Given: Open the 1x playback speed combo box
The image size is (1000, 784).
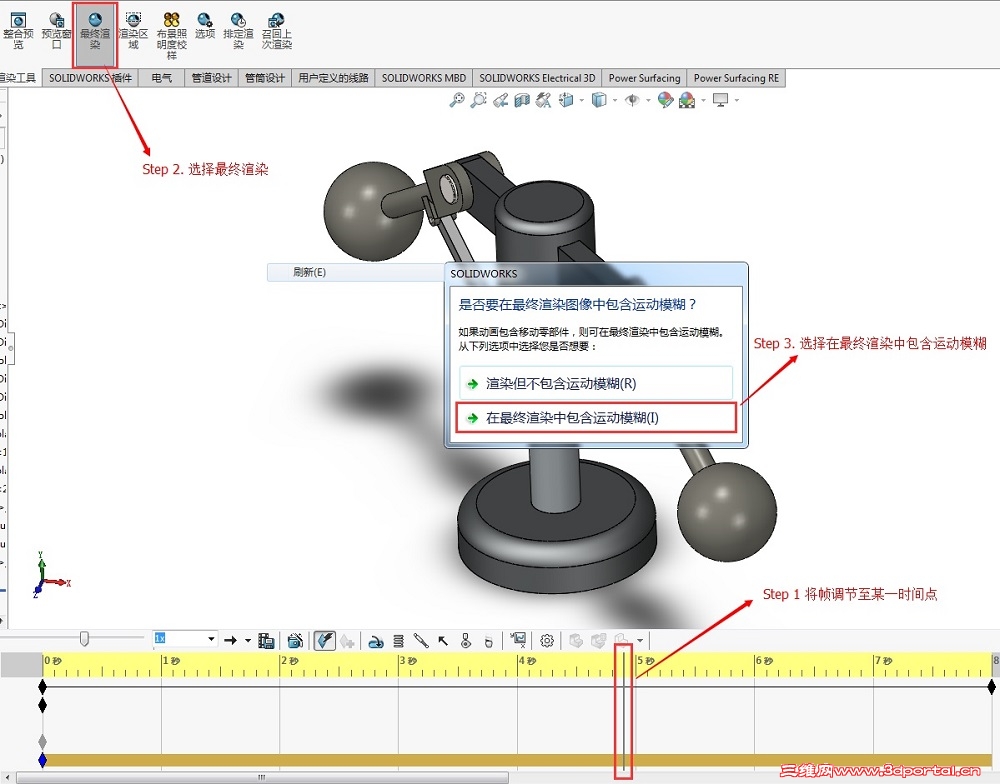Looking at the screenshot, I should click(185, 639).
